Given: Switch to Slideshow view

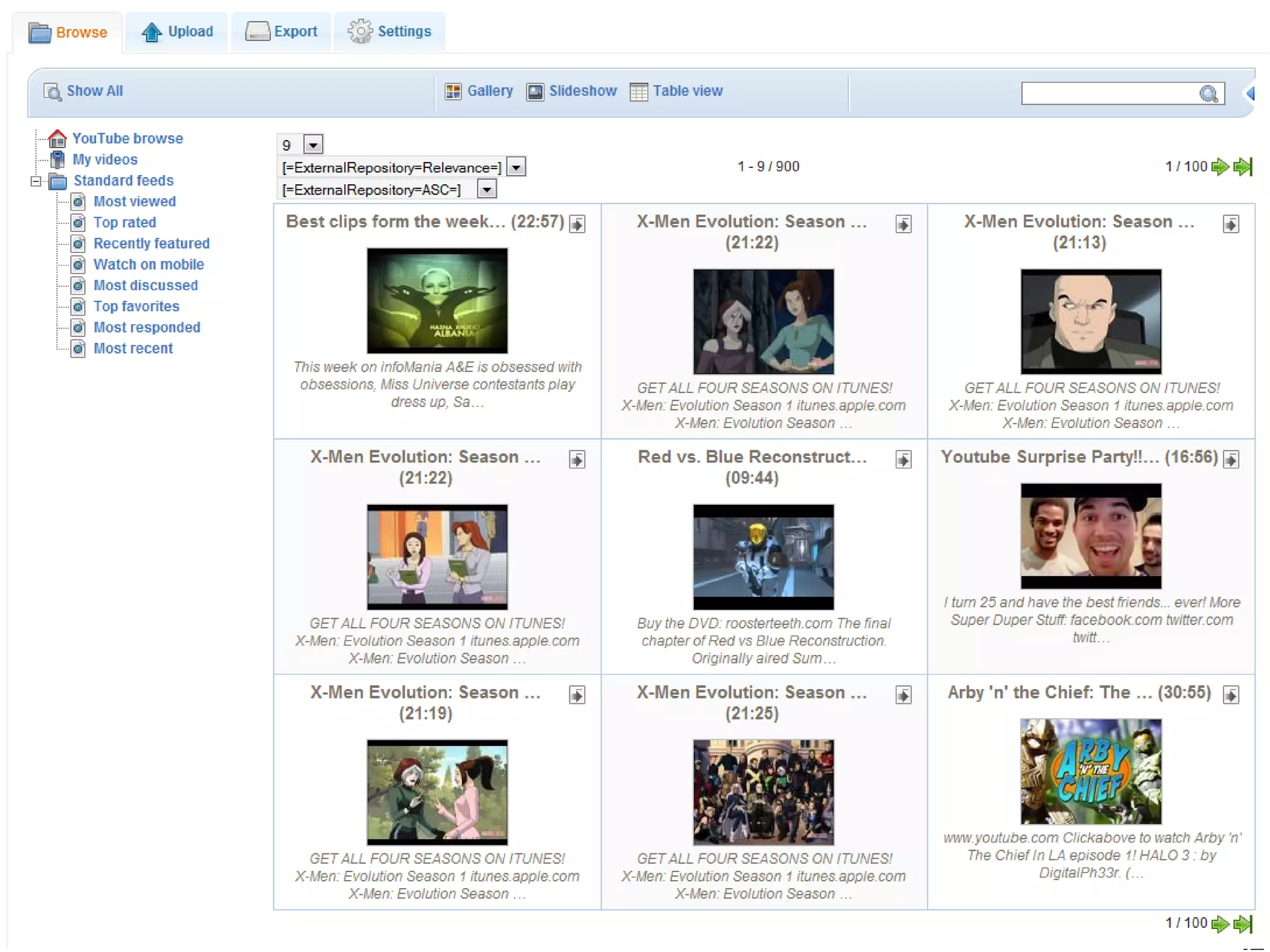Looking at the screenshot, I should pyautogui.click(x=572, y=91).
